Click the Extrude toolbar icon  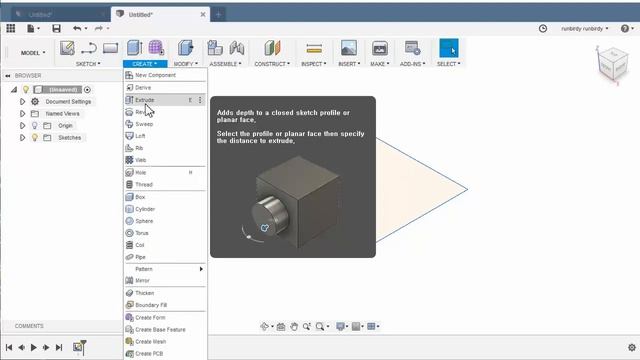[x=134, y=48]
